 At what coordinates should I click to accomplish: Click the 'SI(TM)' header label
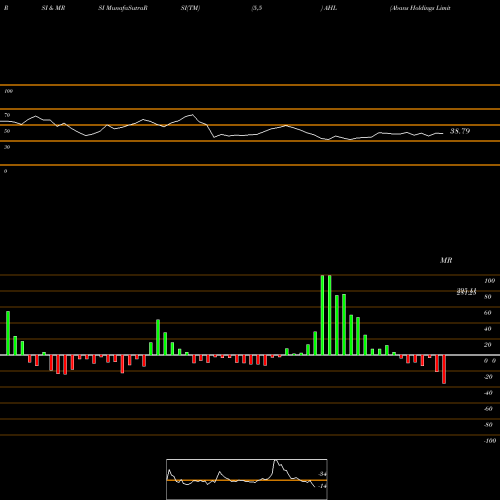190,8
